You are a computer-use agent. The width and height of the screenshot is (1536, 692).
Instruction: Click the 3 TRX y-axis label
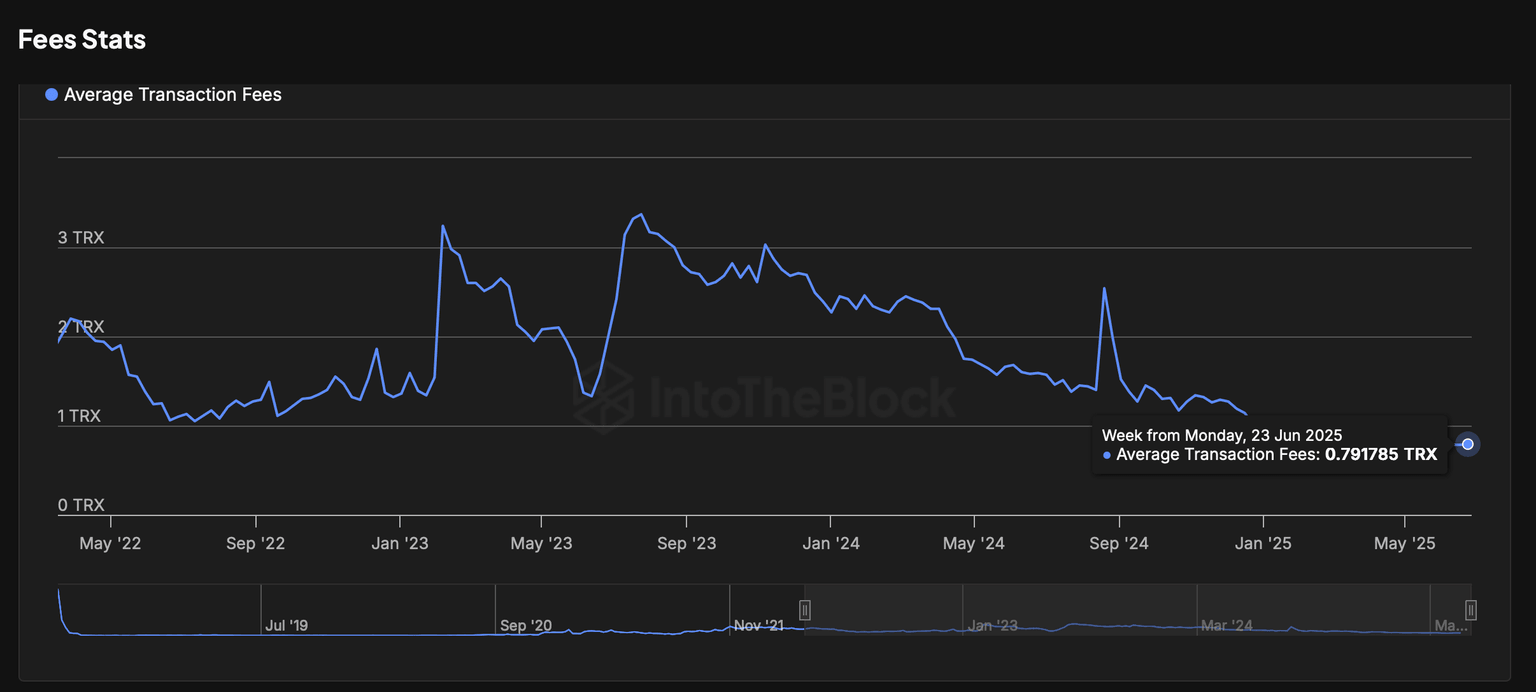(81, 238)
